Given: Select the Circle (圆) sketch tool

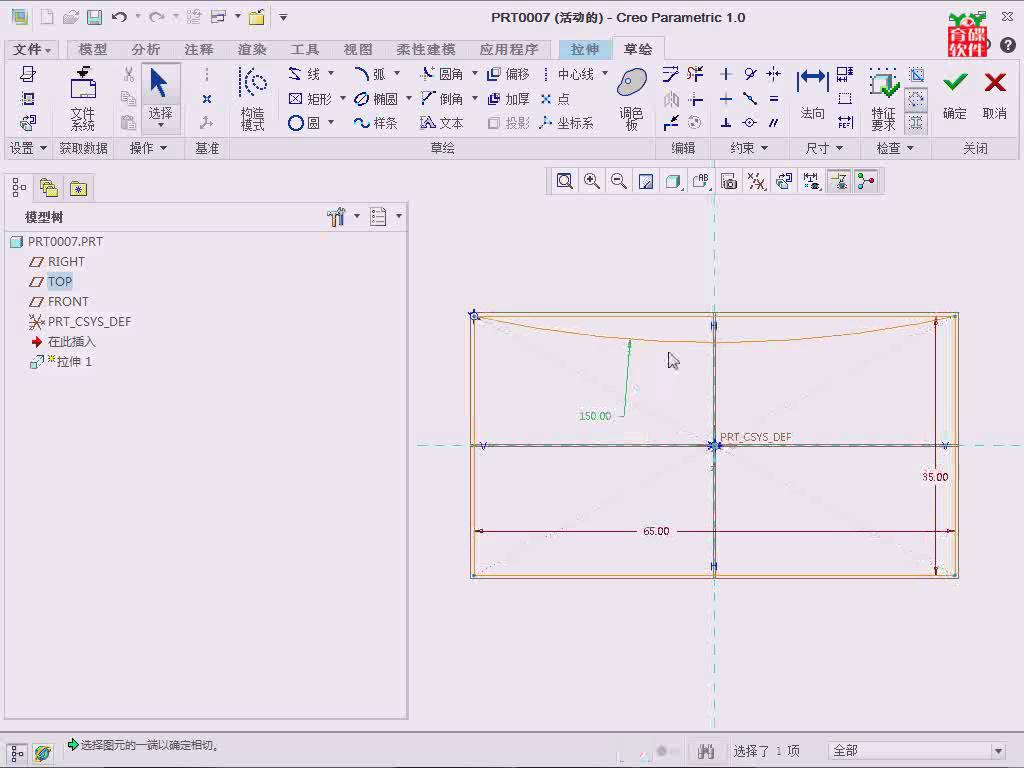Looking at the screenshot, I should click(304, 123).
